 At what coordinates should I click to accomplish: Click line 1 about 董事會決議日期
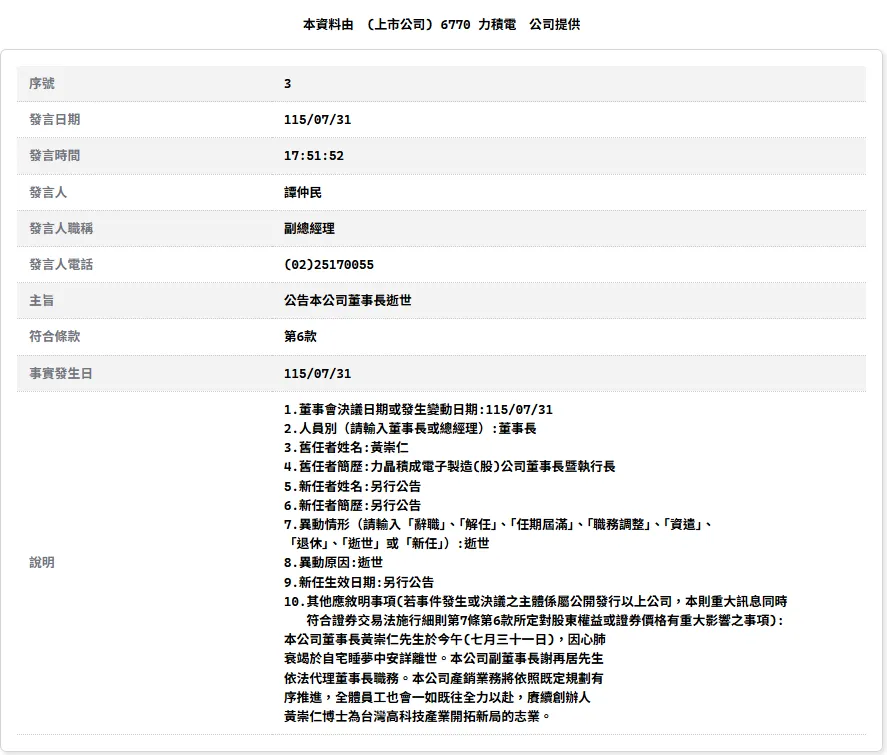(x=418, y=409)
